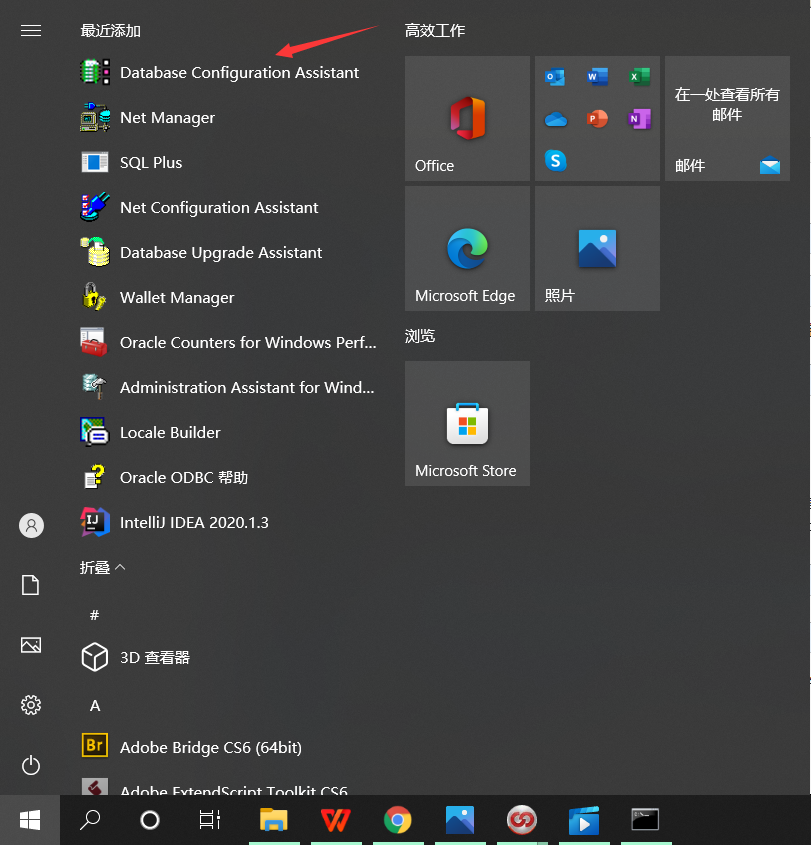Click 'Wallet Manager' label text

177,297
